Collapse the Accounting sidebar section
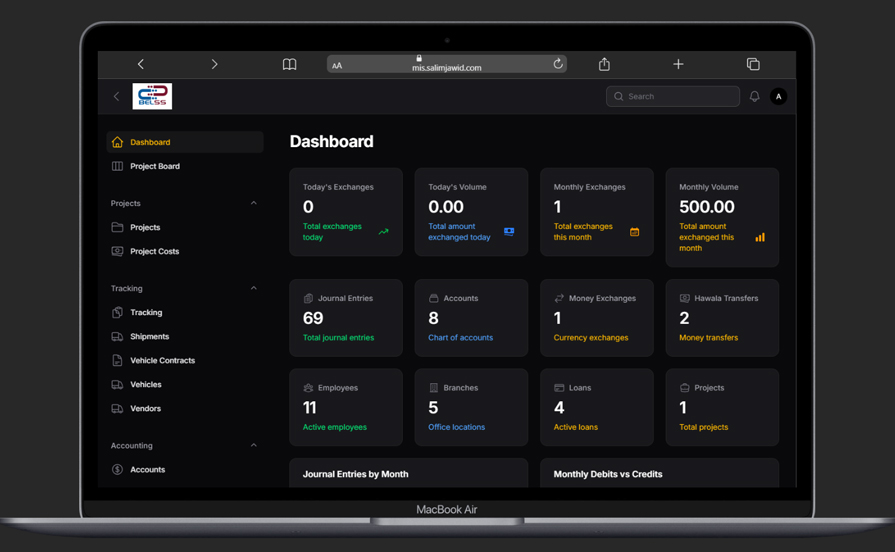The width and height of the screenshot is (895, 552). (253, 445)
